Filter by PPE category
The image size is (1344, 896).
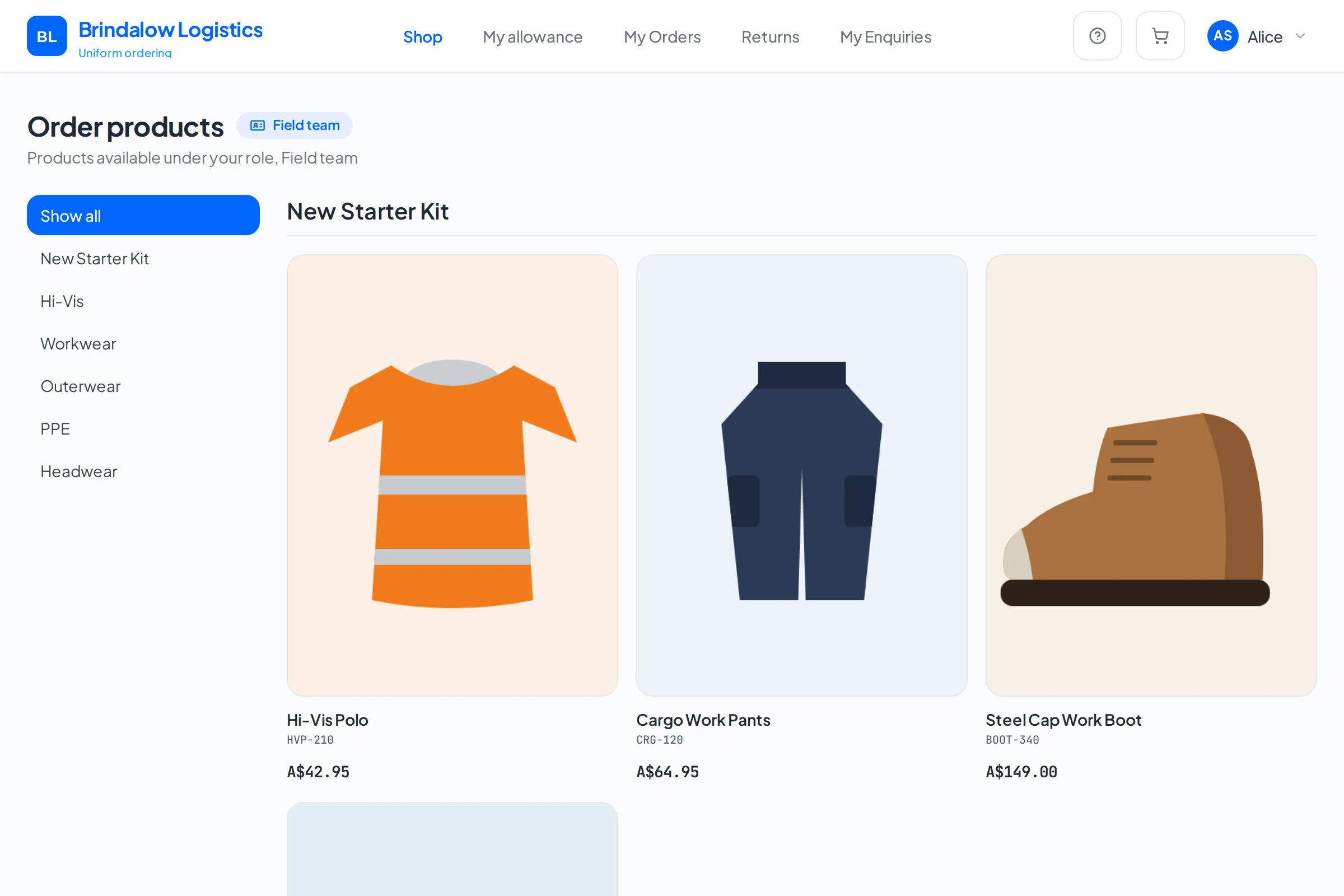143,428
